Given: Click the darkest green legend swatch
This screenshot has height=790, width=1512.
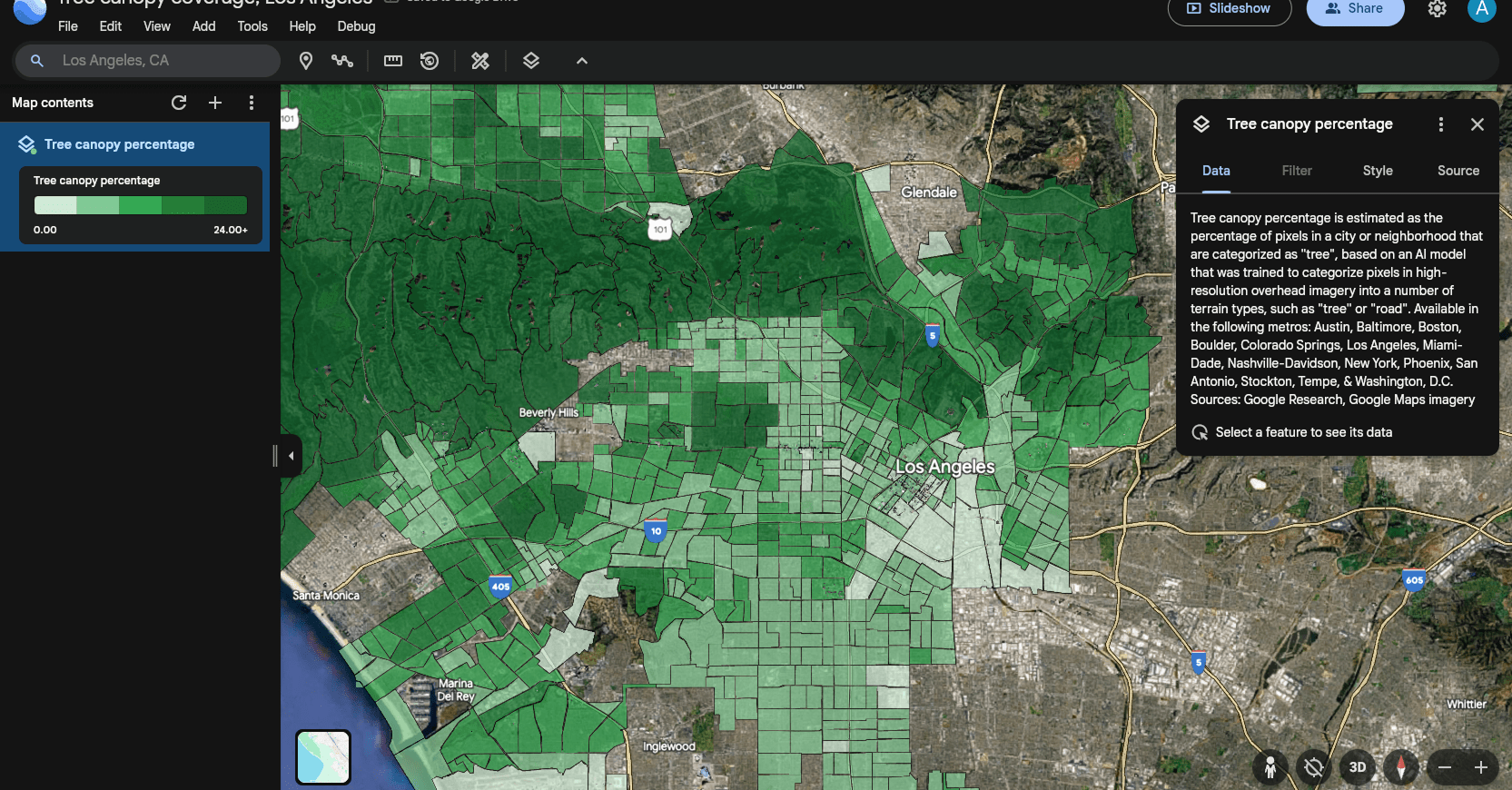Looking at the screenshot, I should click(x=226, y=205).
